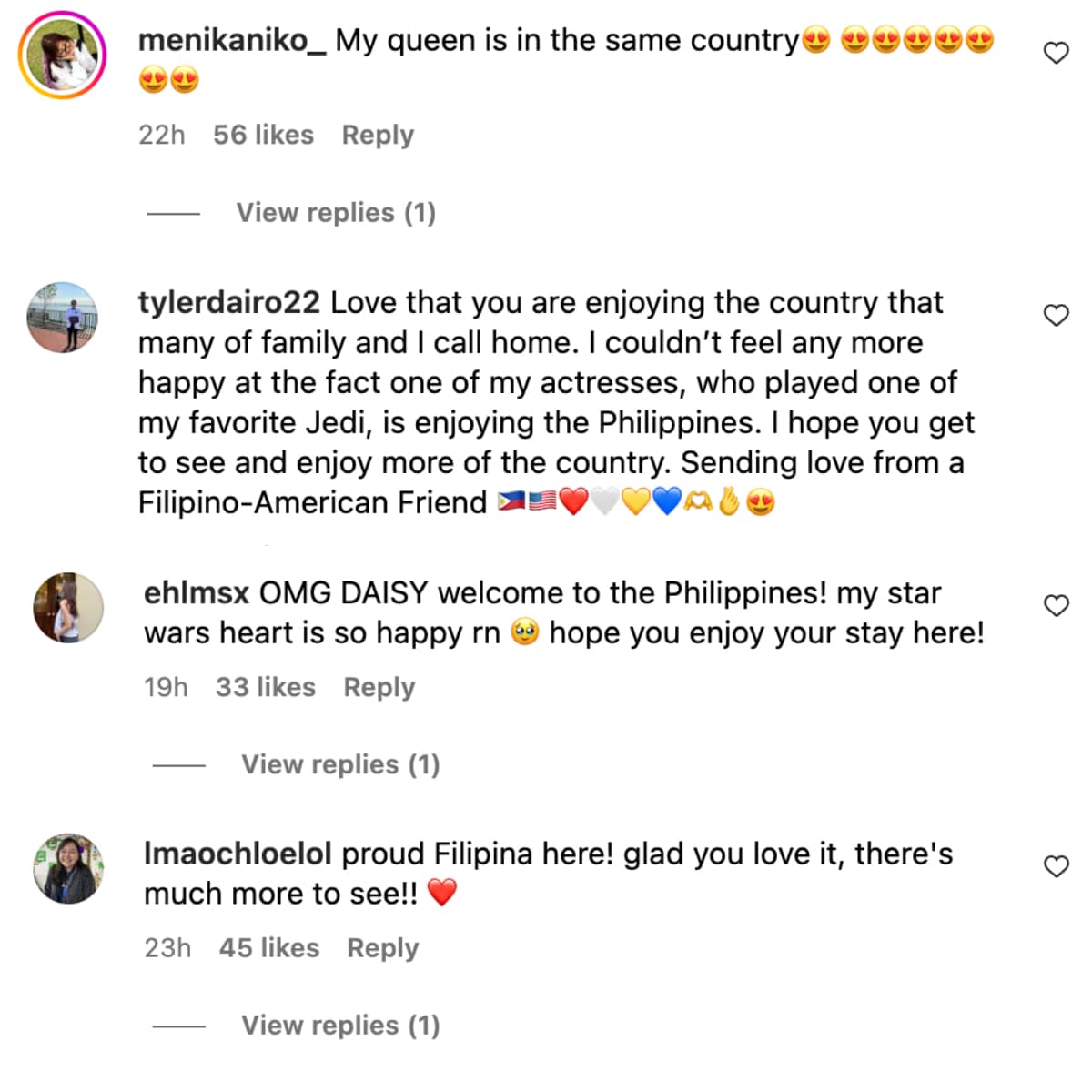View ehlmsx's profile photo
The image size is (1092, 1092).
(68, 607)
